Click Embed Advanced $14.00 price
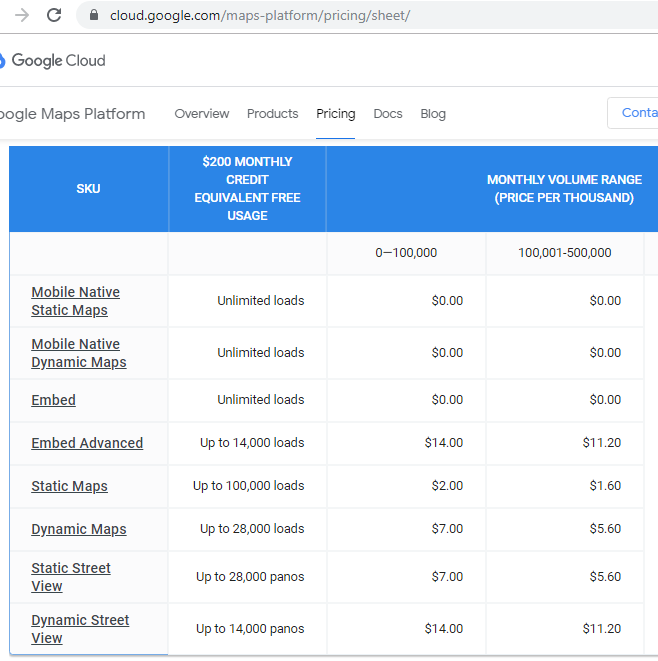658x661 pixels. [444, 443]
